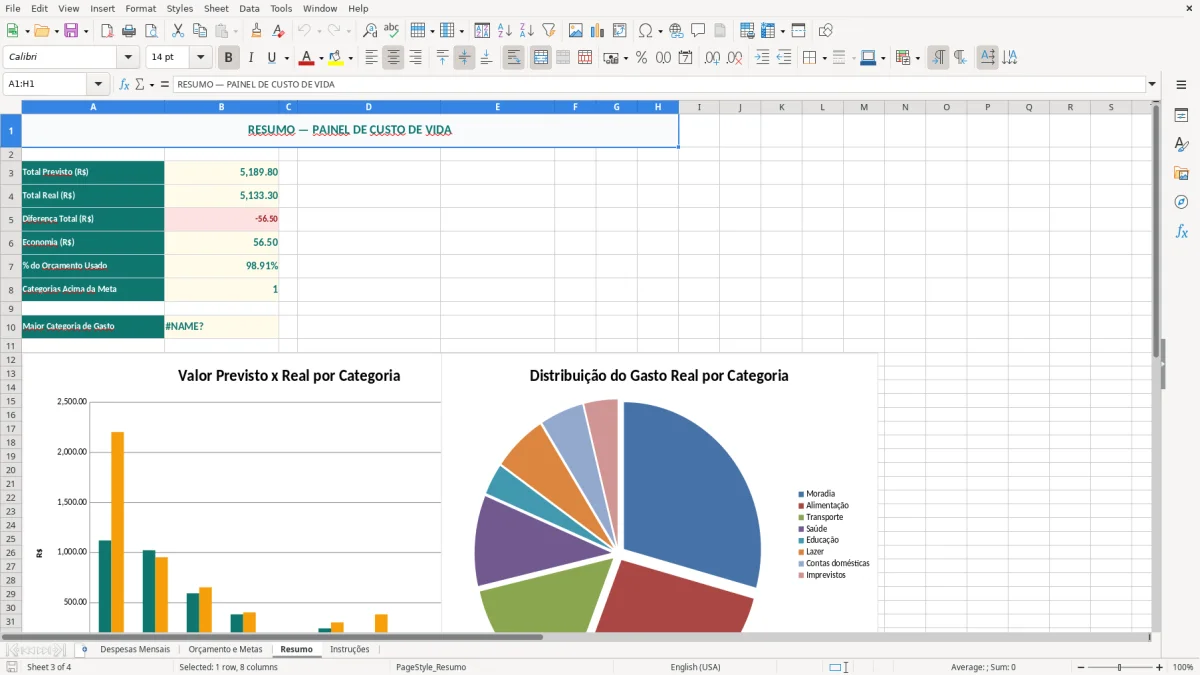Viewport: 1200px width, 675px height.
Task: Apply yellow background color swatch
Action: tap(336, 58)
